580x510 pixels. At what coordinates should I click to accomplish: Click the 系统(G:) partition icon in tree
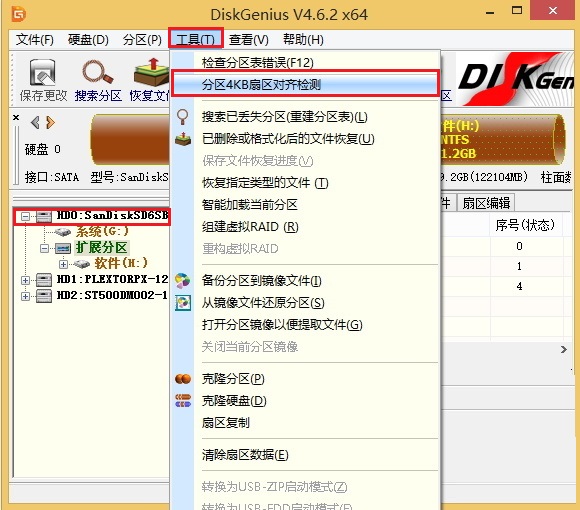(63, 232)
